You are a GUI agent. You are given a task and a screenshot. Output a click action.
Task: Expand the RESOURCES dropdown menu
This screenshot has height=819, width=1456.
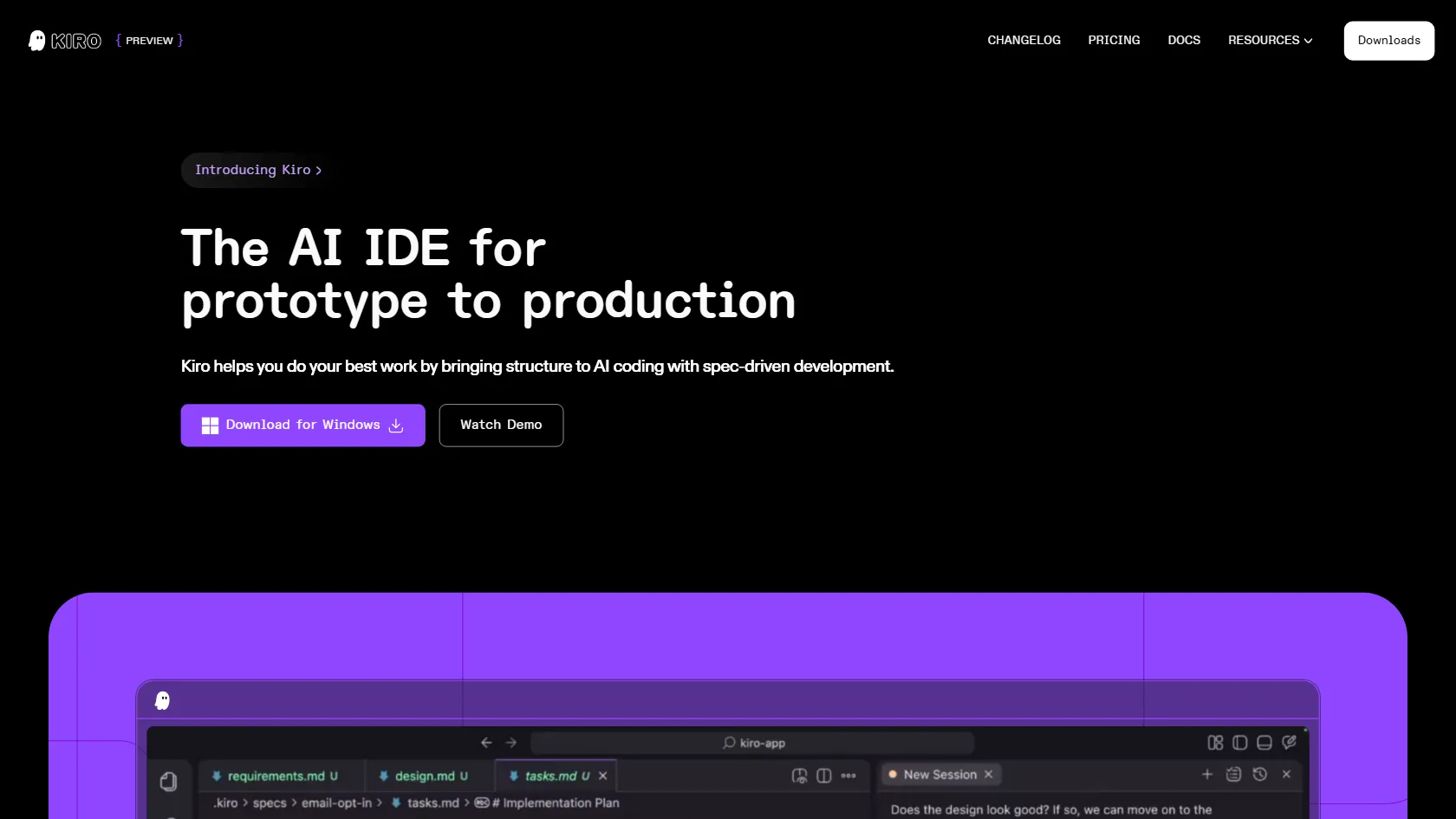(1271, 41)
